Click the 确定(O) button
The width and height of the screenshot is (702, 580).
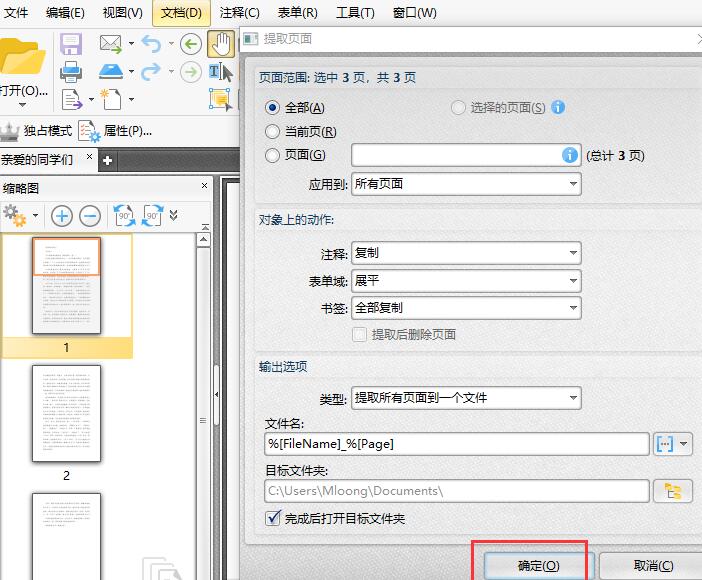pyautogui.click(x=539, y=566)
